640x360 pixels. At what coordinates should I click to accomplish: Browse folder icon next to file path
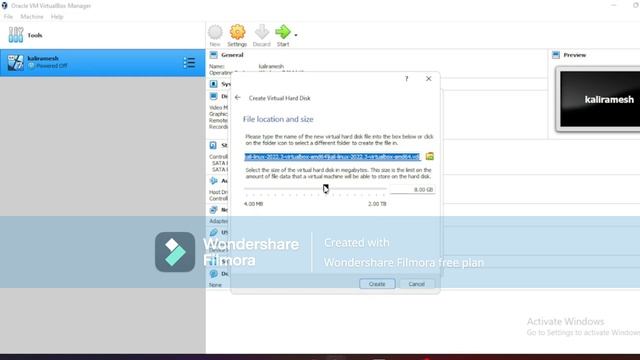[429, 156]
